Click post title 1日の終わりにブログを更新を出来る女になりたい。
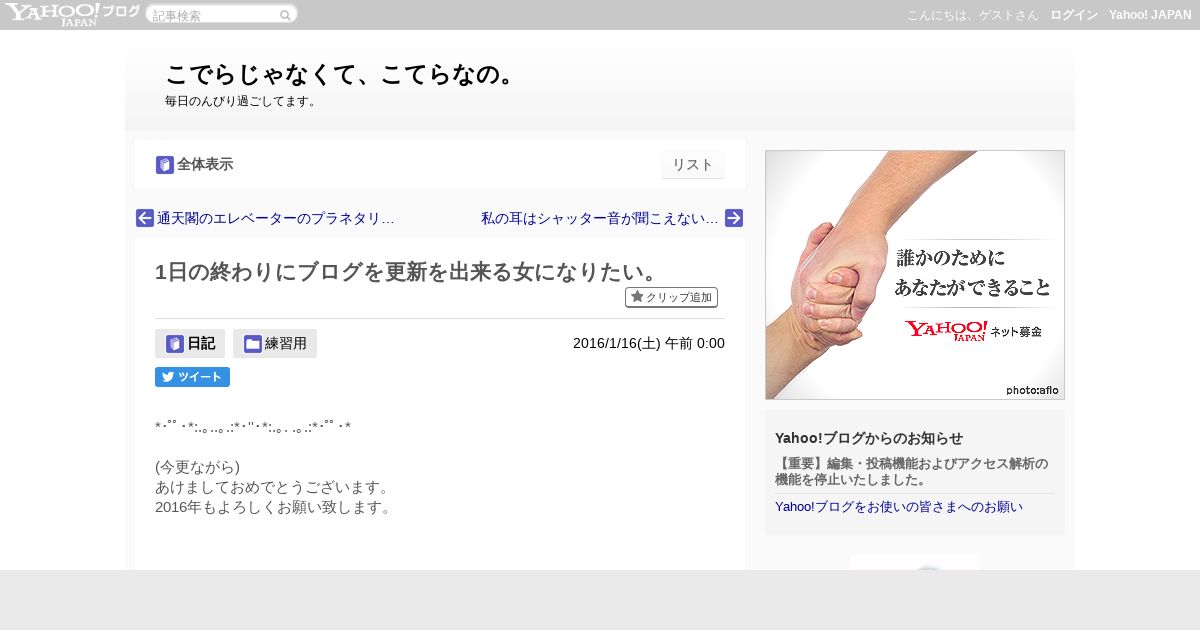 [406, 272]
